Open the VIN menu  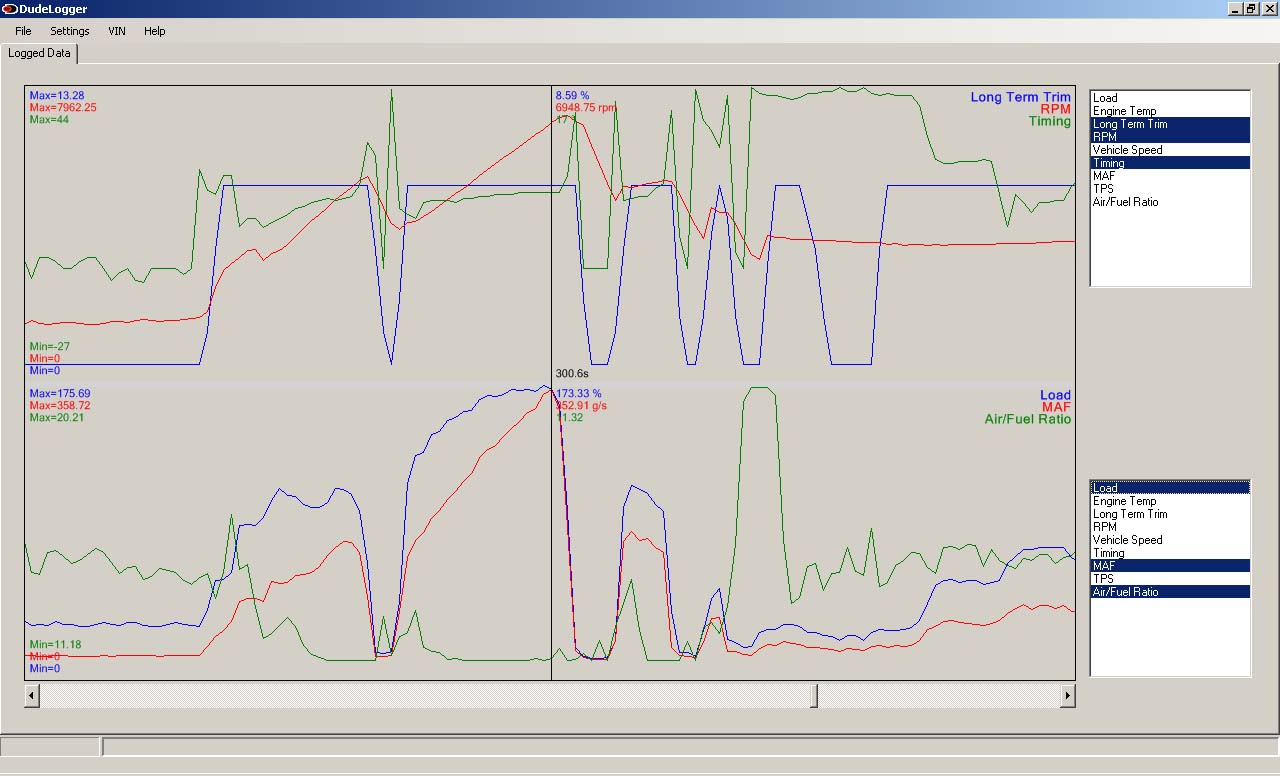pyautogui.click(x=117, y=31)
